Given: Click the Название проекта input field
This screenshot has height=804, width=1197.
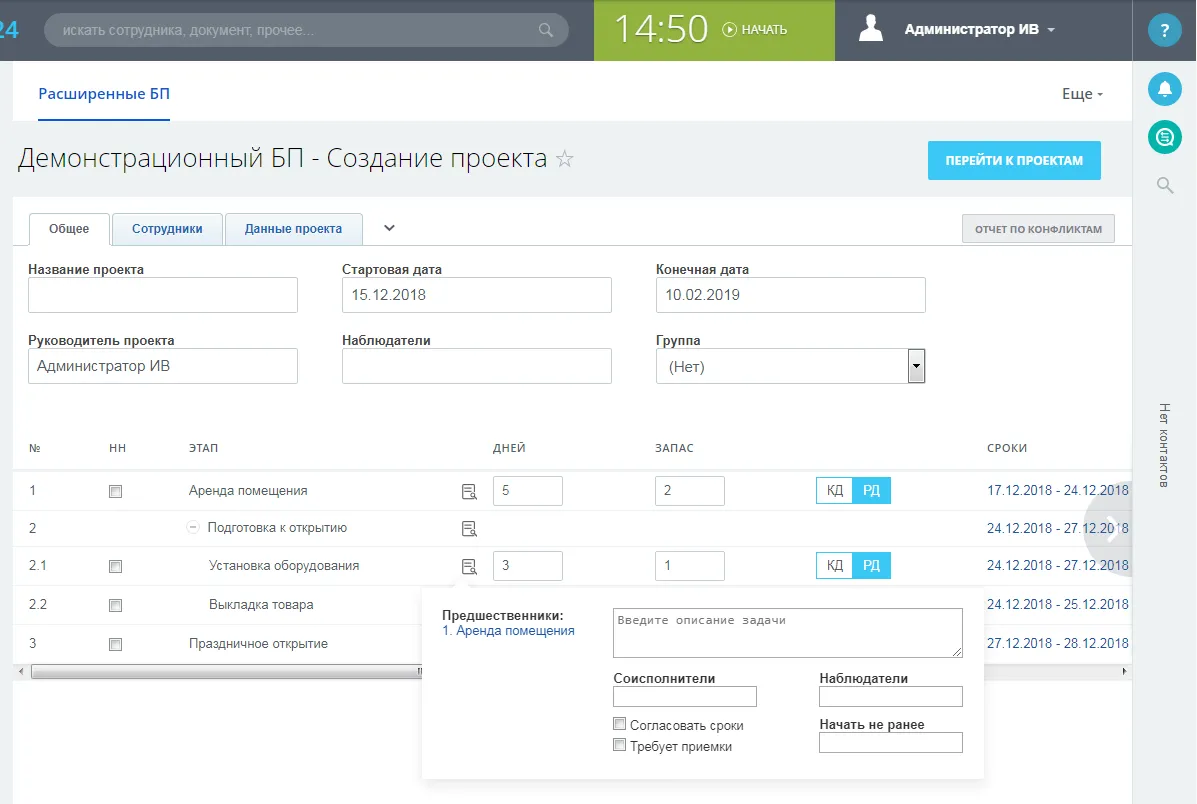Looking at the screenshot, I should coord(163,295).
